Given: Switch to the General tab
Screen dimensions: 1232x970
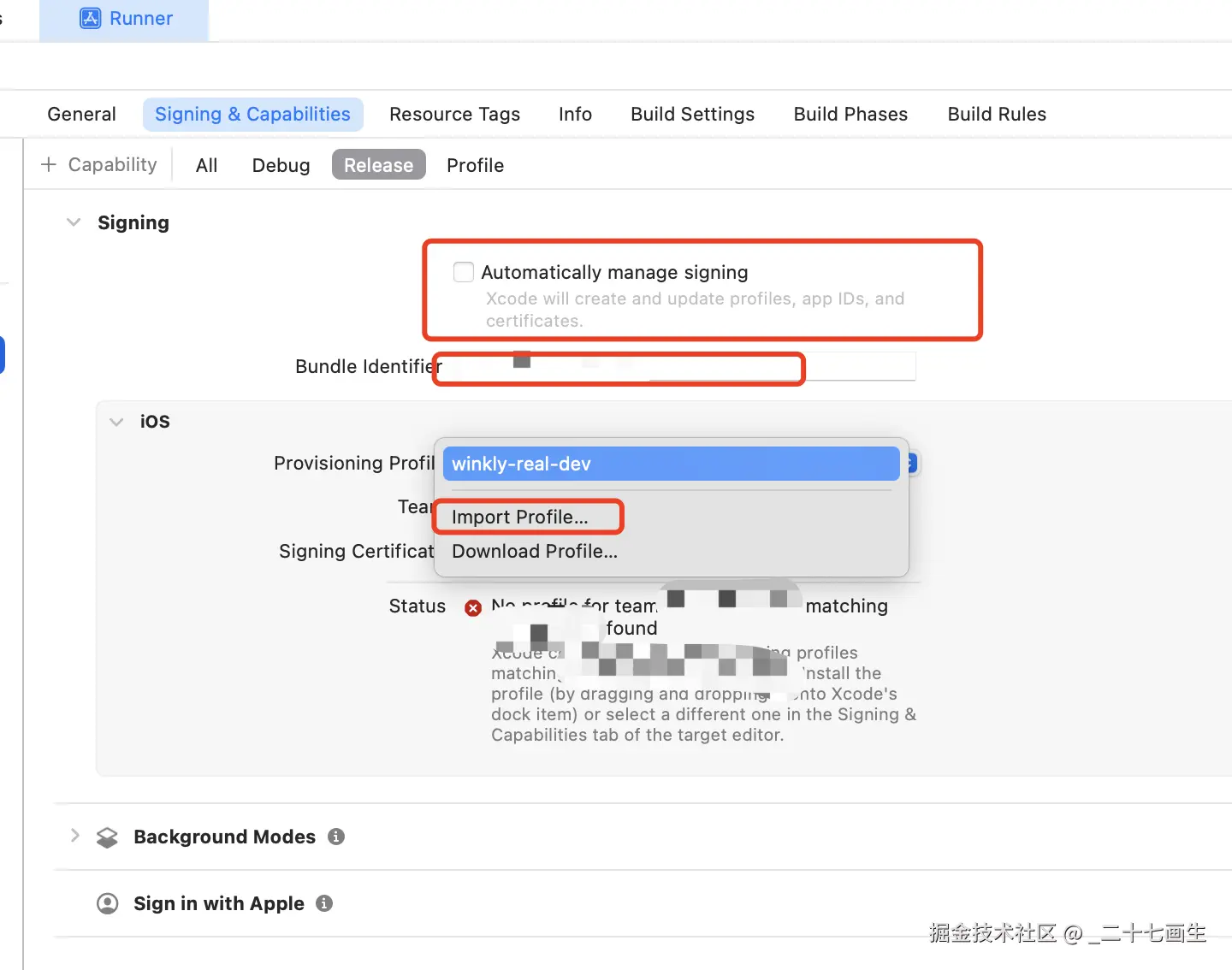Looking at the screenshot, I should [x=81, y=115].
